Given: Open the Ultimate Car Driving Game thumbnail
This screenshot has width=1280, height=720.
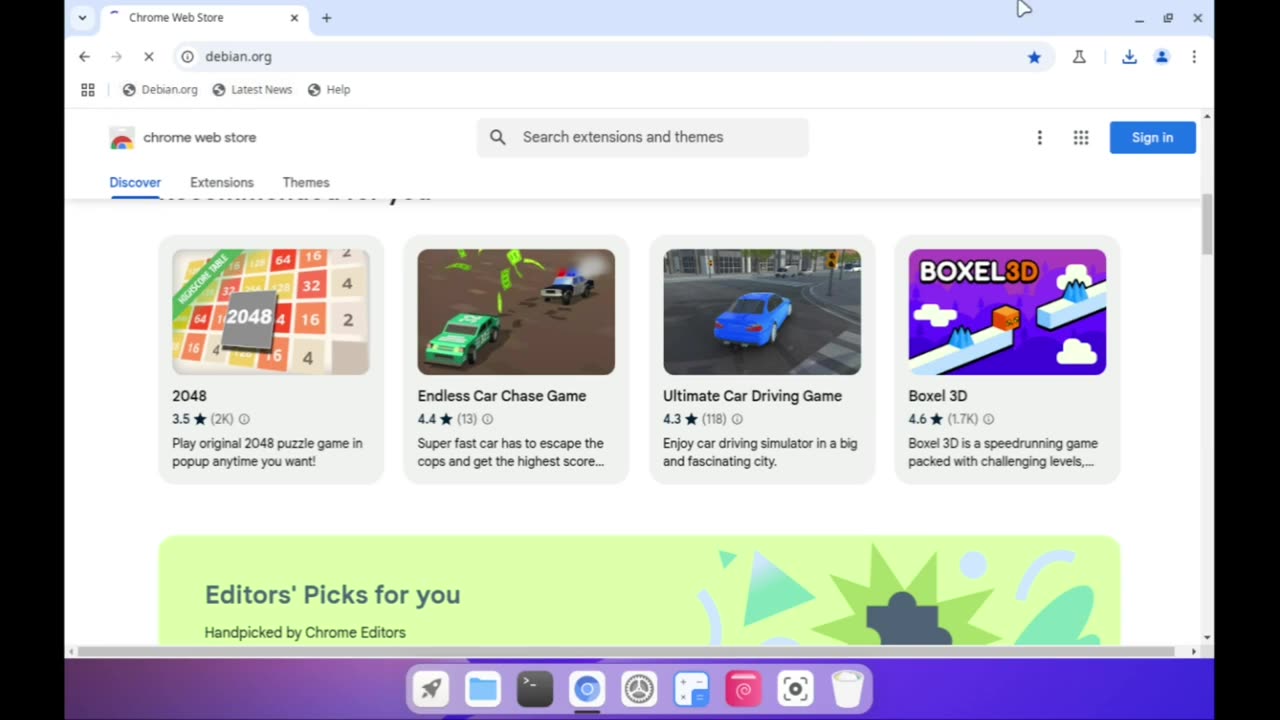Looking at the screenshot, I should coord(762,312).
